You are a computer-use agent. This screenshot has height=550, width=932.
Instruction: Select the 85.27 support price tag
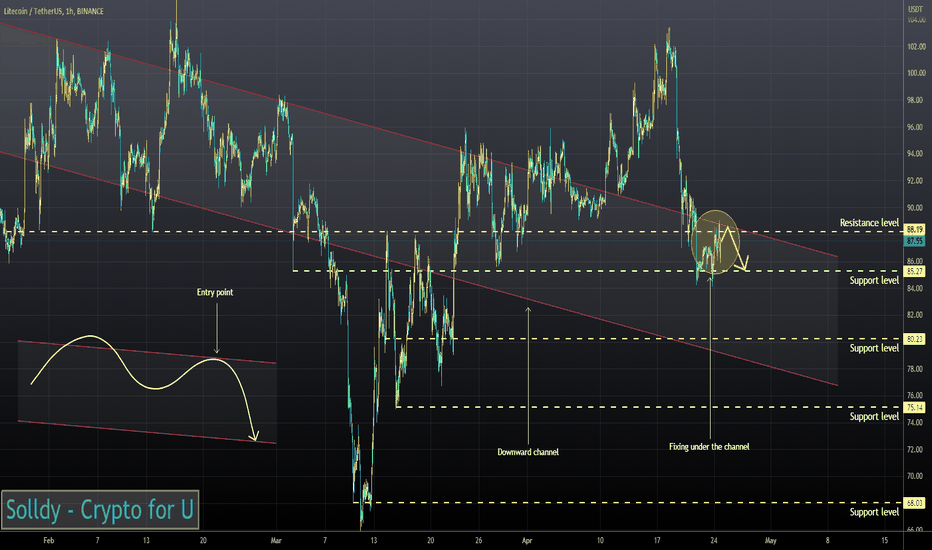[x=914, y=271]
